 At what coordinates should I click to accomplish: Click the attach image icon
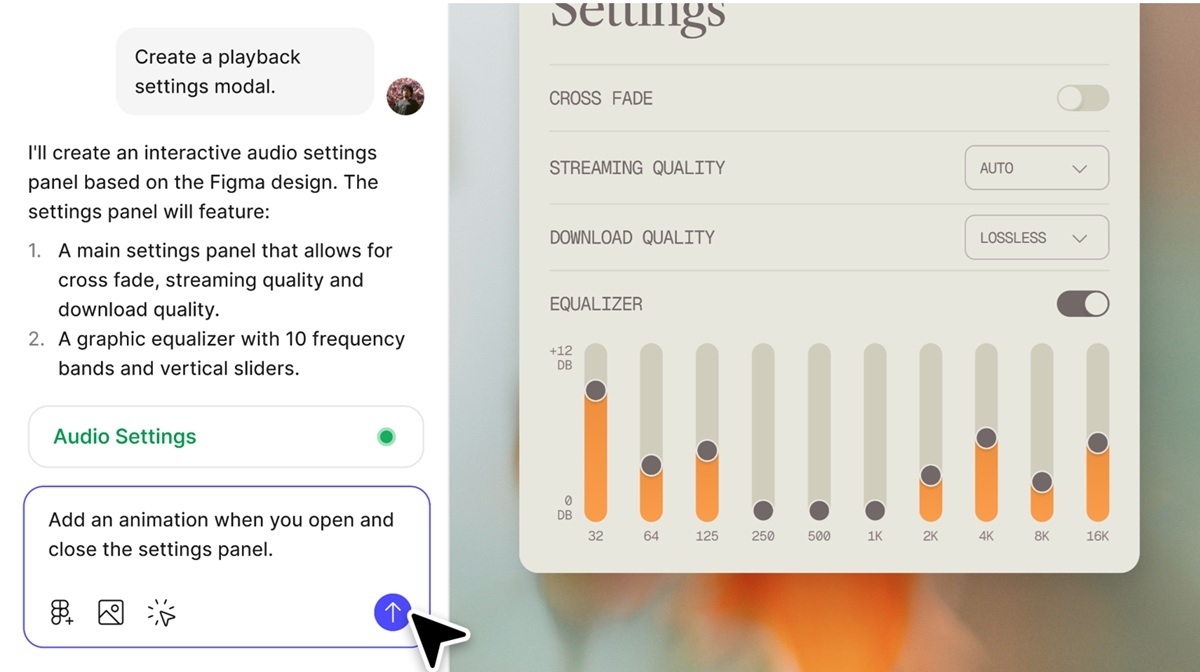click(111, 612)
